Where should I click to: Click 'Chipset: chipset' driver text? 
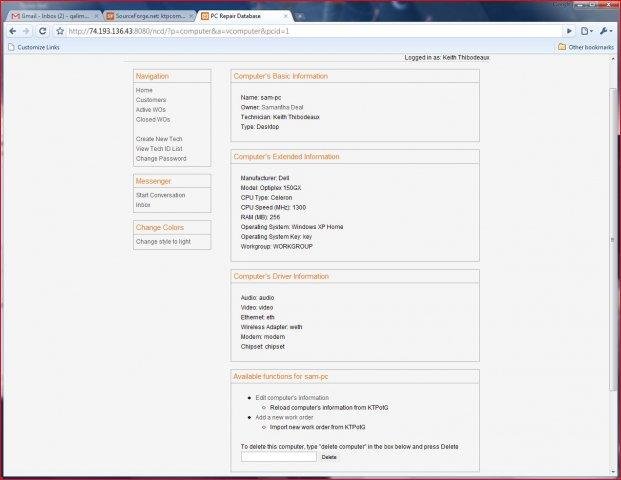point(263,347)
